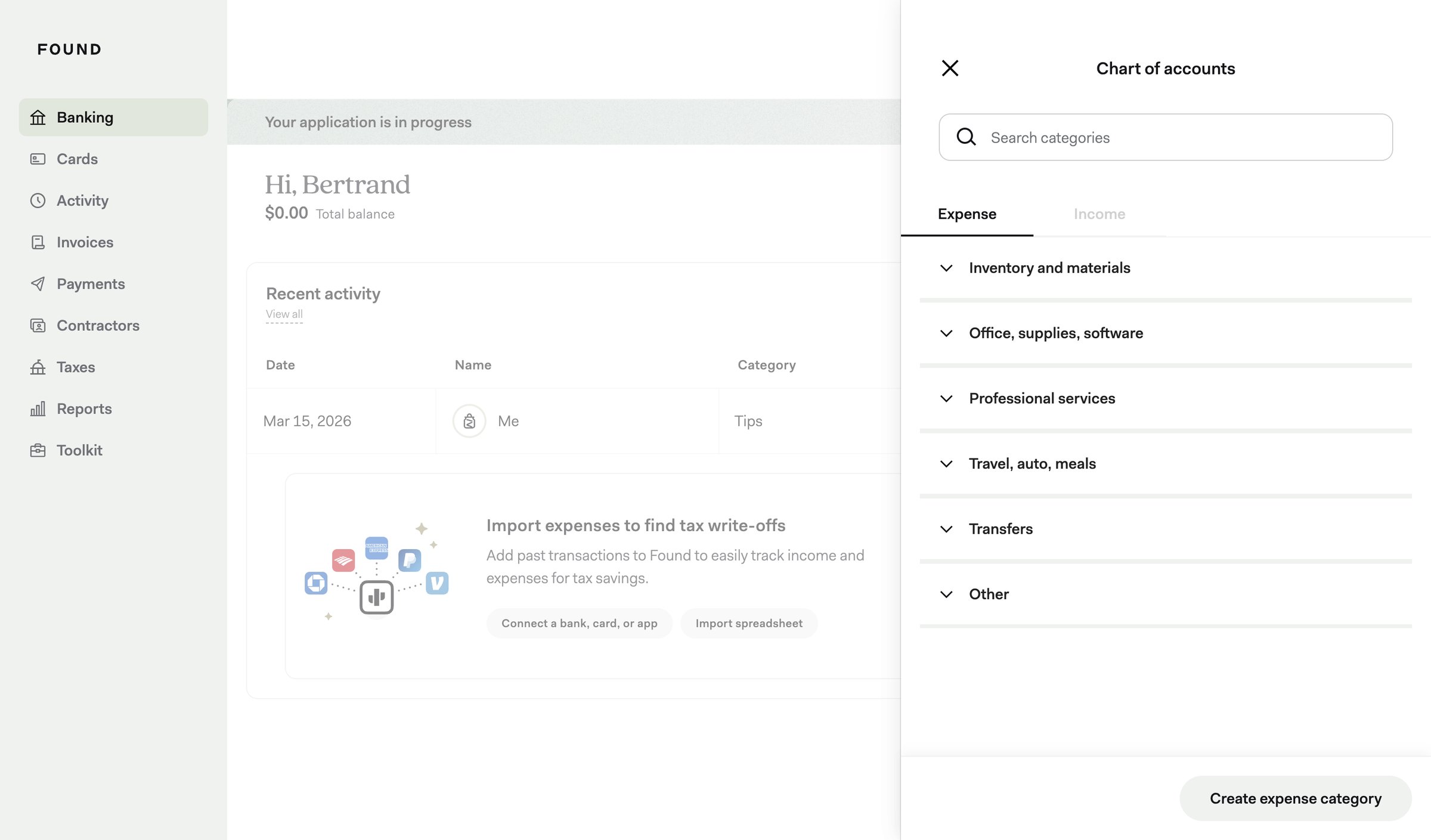Image resolution: width=1431 pixels, height=840 pixels.
Task: Expand the Other category
Action: tap(1166, 594)
